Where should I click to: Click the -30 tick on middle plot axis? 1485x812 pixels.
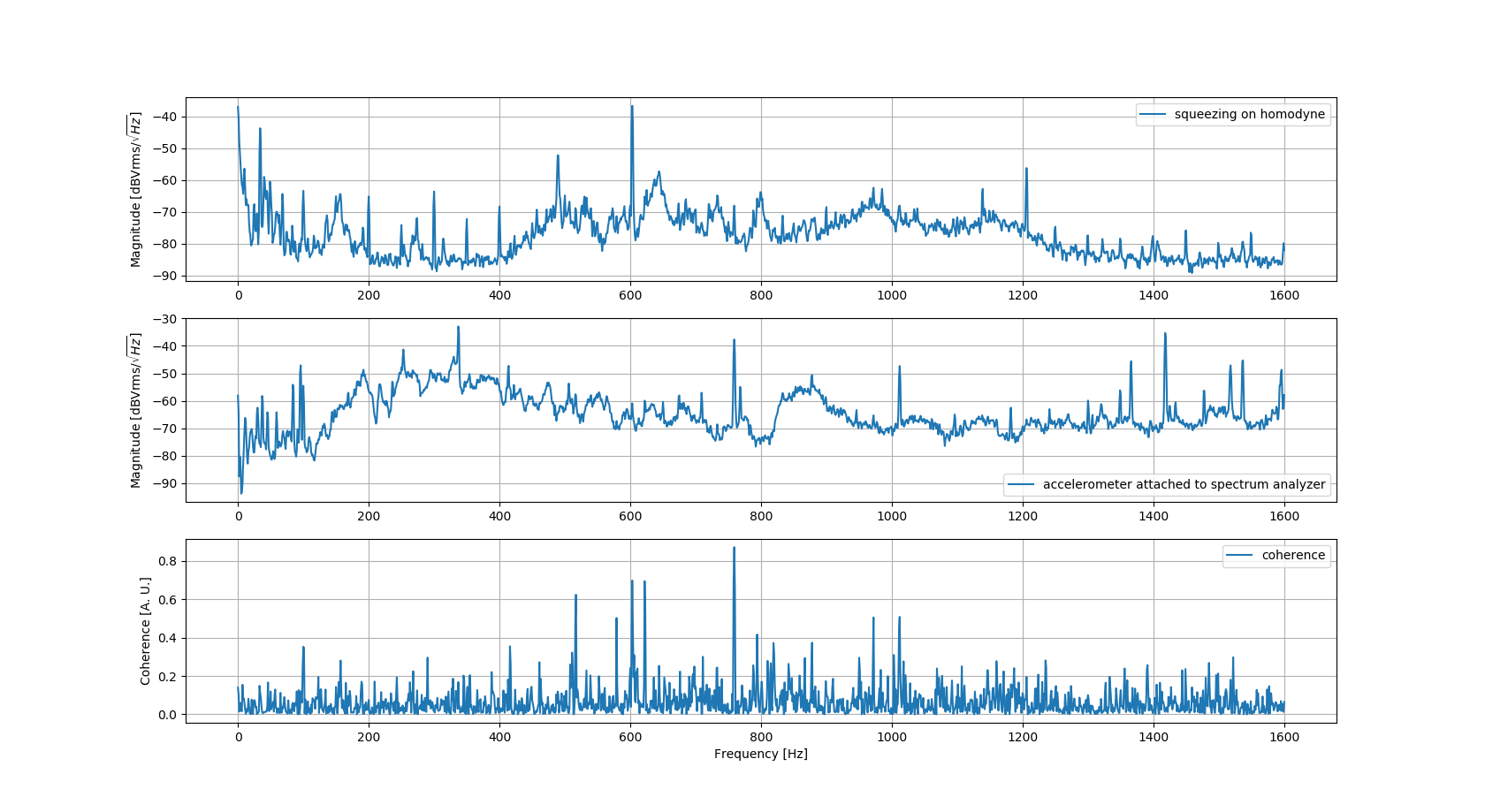(164, 319)
